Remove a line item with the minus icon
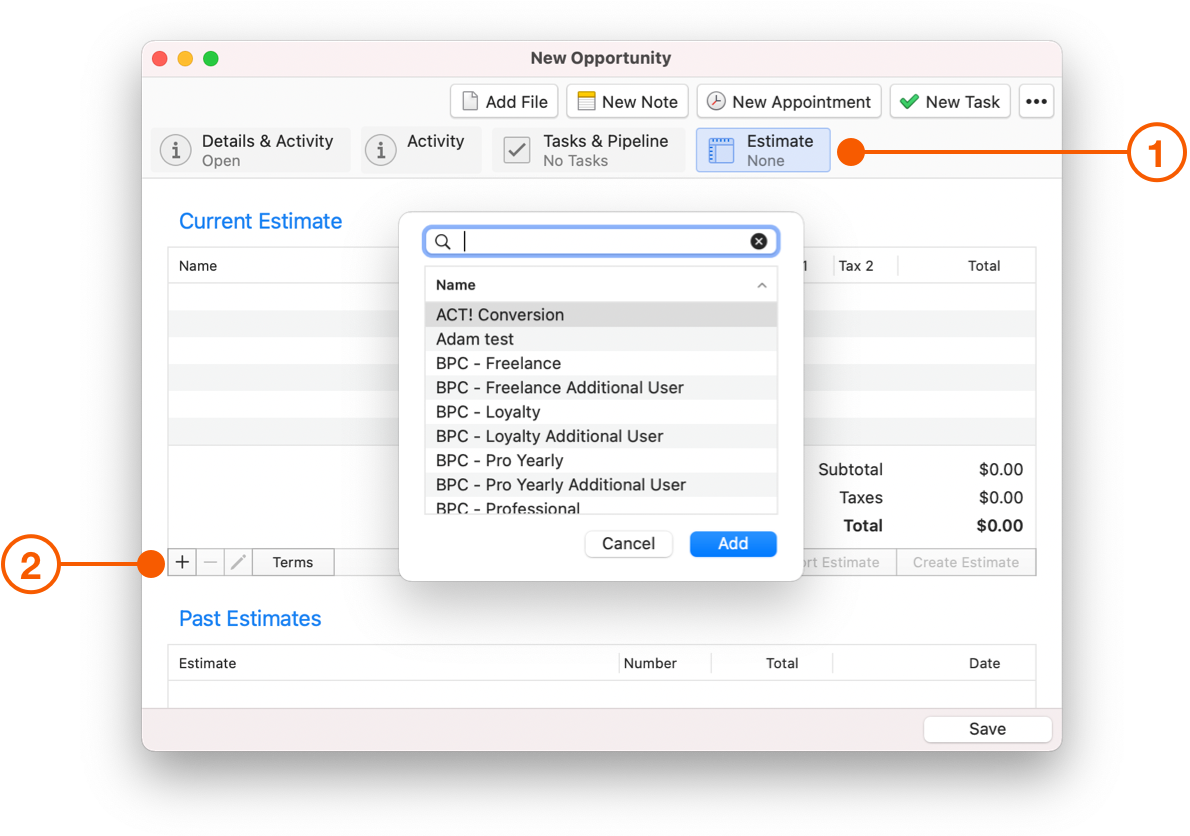The height and width of the screenshot is (836, 1190). (210, 562)
